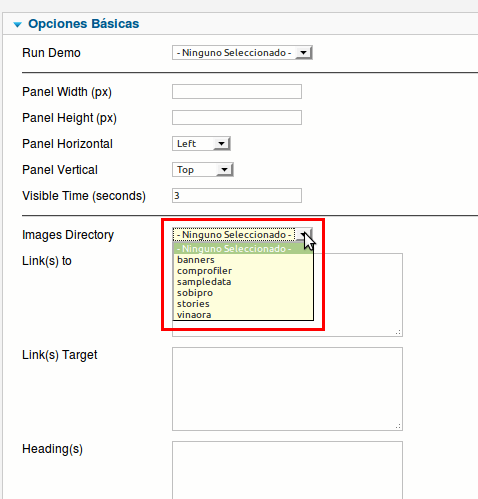Click the Panel Height input field
The height and width of the screenshot is (499, 478).
tap(237, 117)
